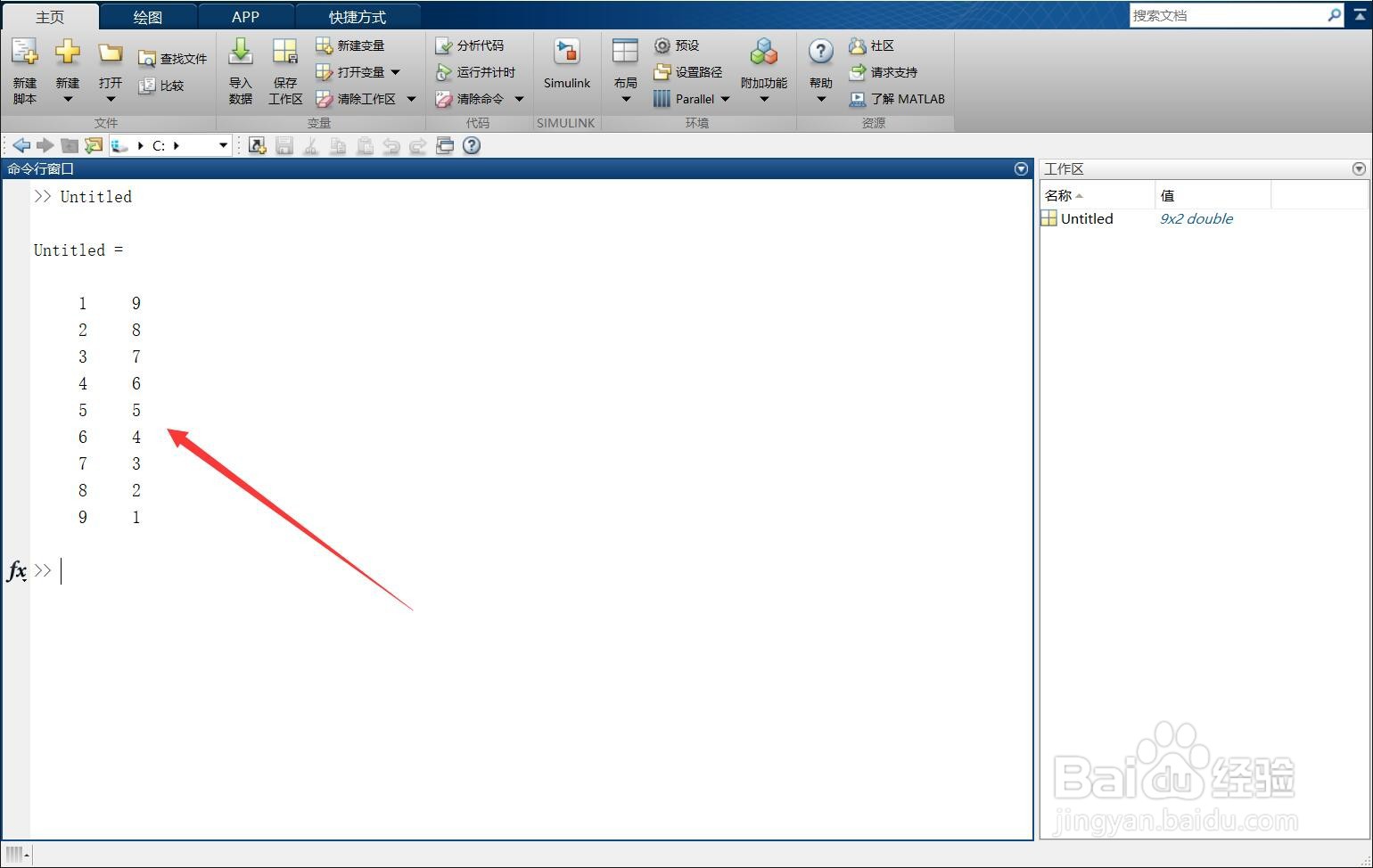This screenshot has height=868, width=1373.
Task: Launch Simulink
Action: pyautogui.click(x=567, y=64)
